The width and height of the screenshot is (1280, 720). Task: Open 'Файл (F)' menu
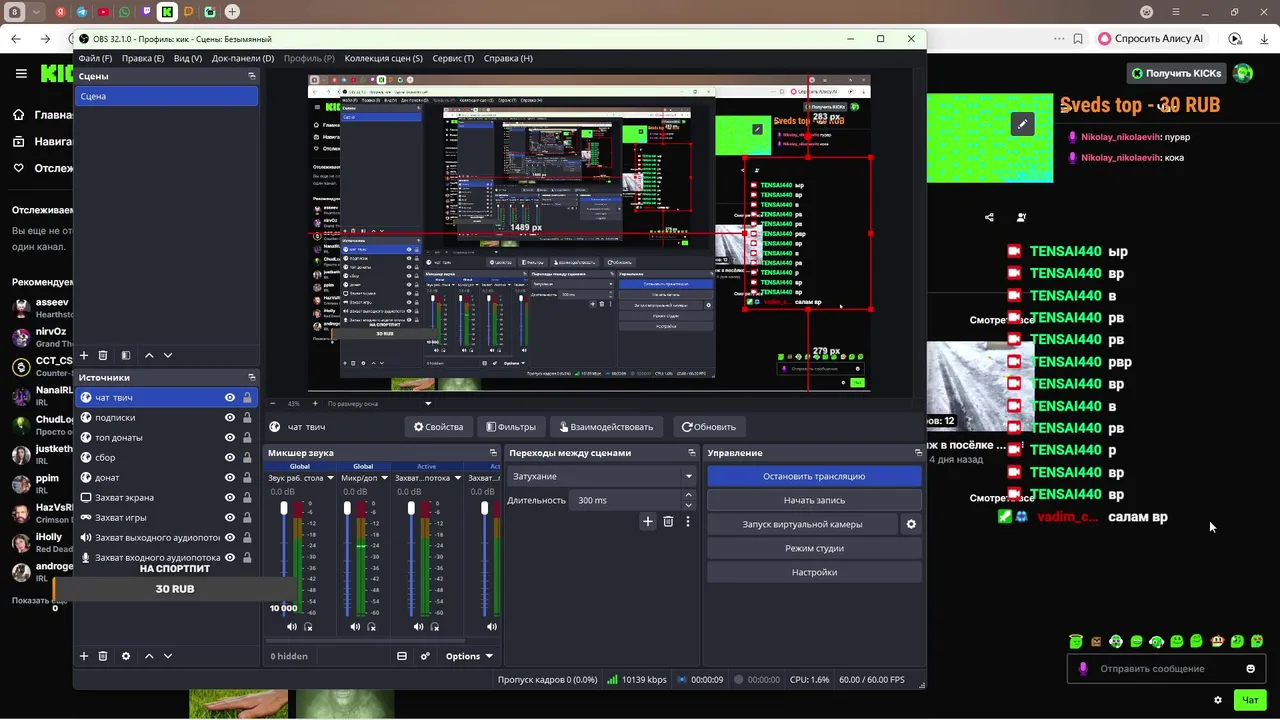tap(95, 58)
